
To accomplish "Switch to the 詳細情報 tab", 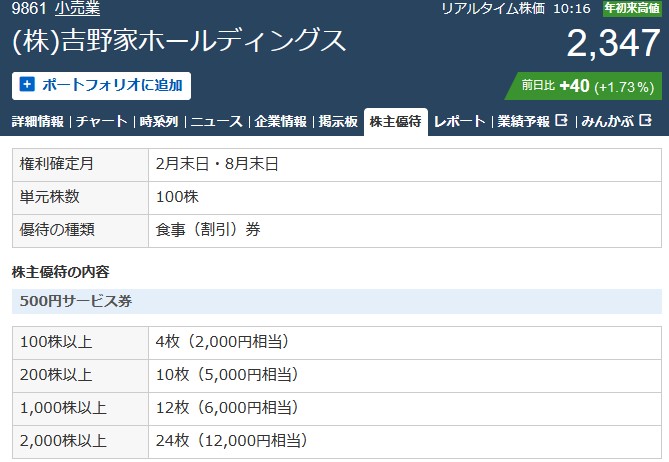I will pyautogui.click(x=38, y=122).
